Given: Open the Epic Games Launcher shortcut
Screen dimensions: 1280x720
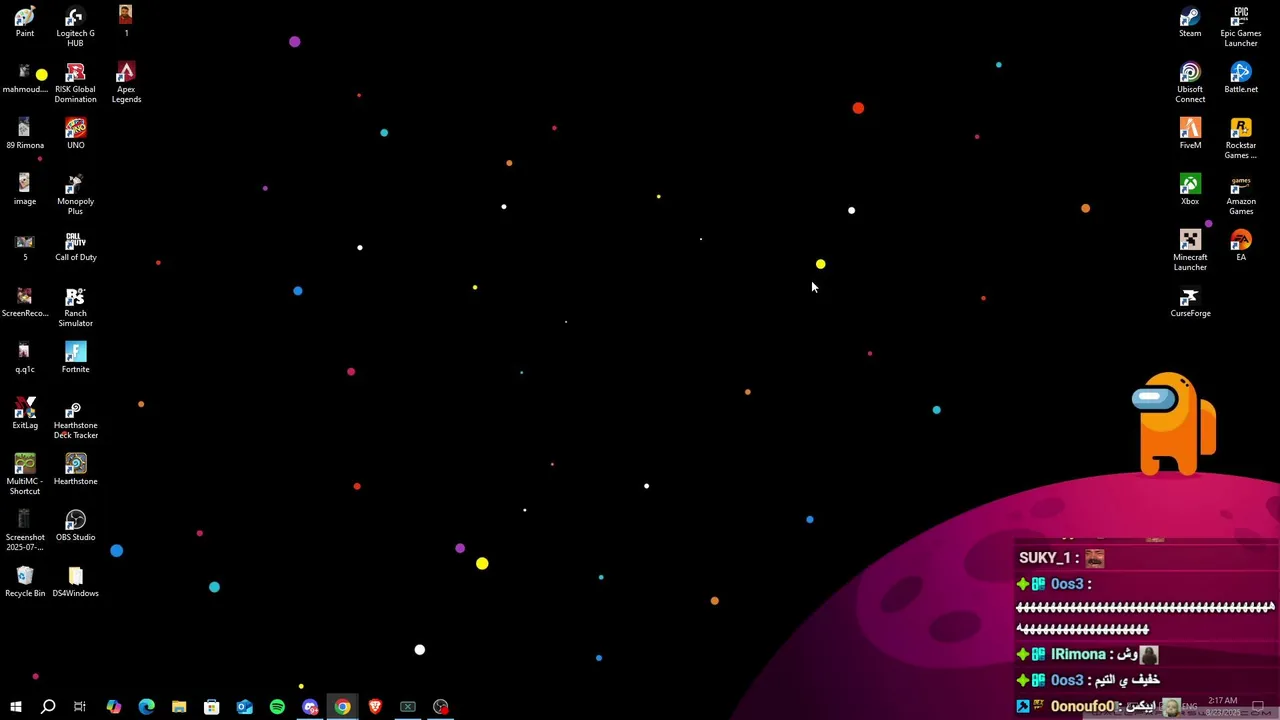Looking at the screenshot, I should 1241,27.
